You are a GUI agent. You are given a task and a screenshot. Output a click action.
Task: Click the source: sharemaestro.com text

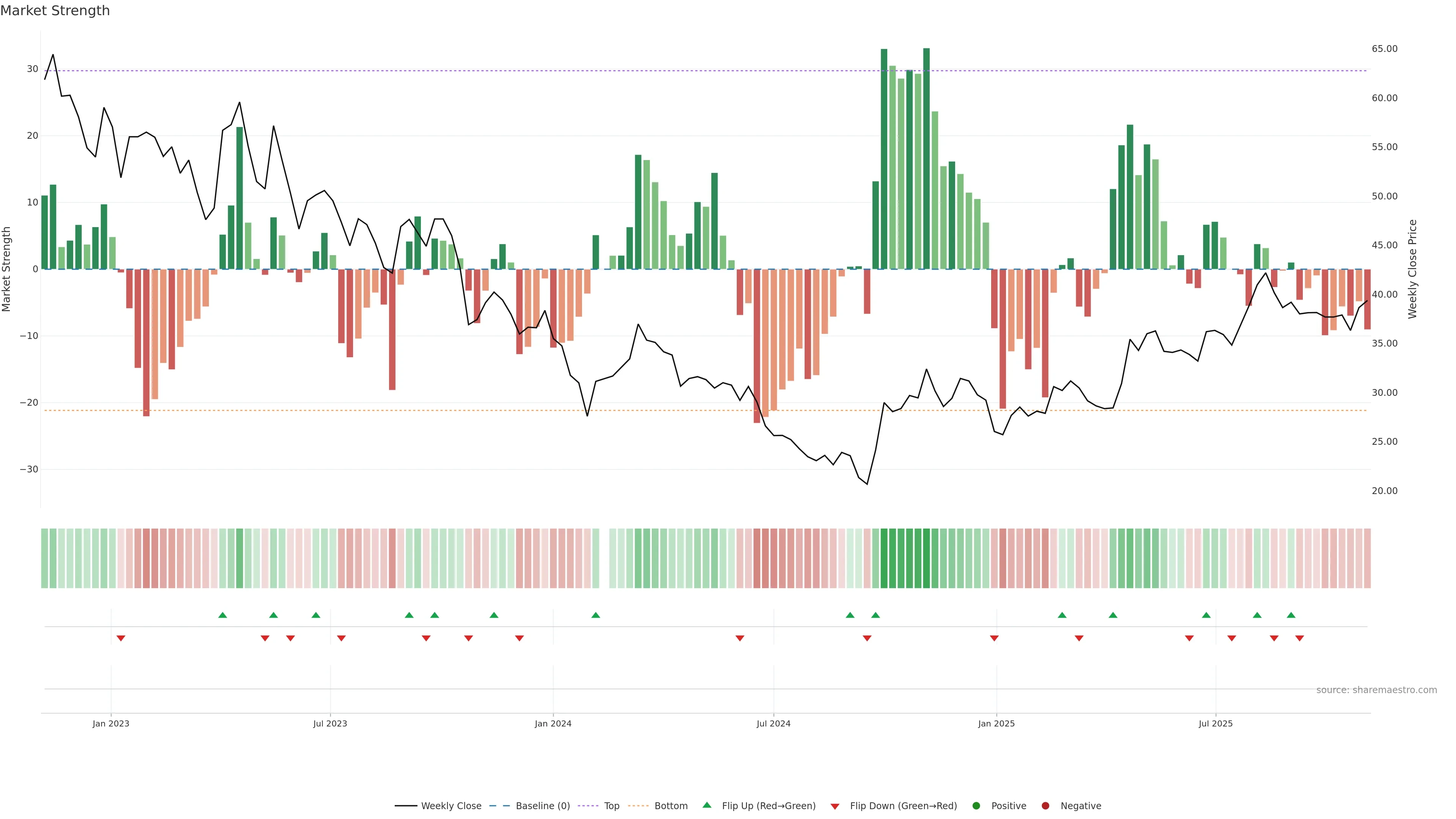pos(1376,690)
